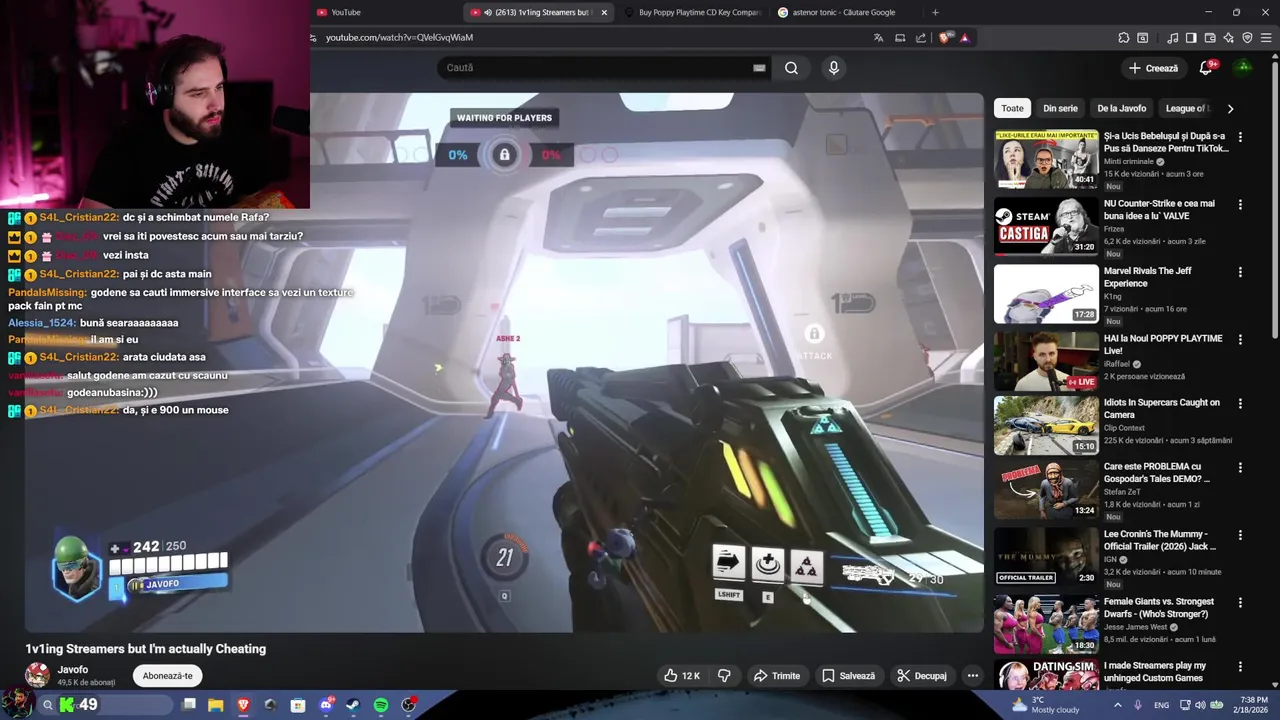
Task: Save the video with Salvează
Action: pos(848,676)
